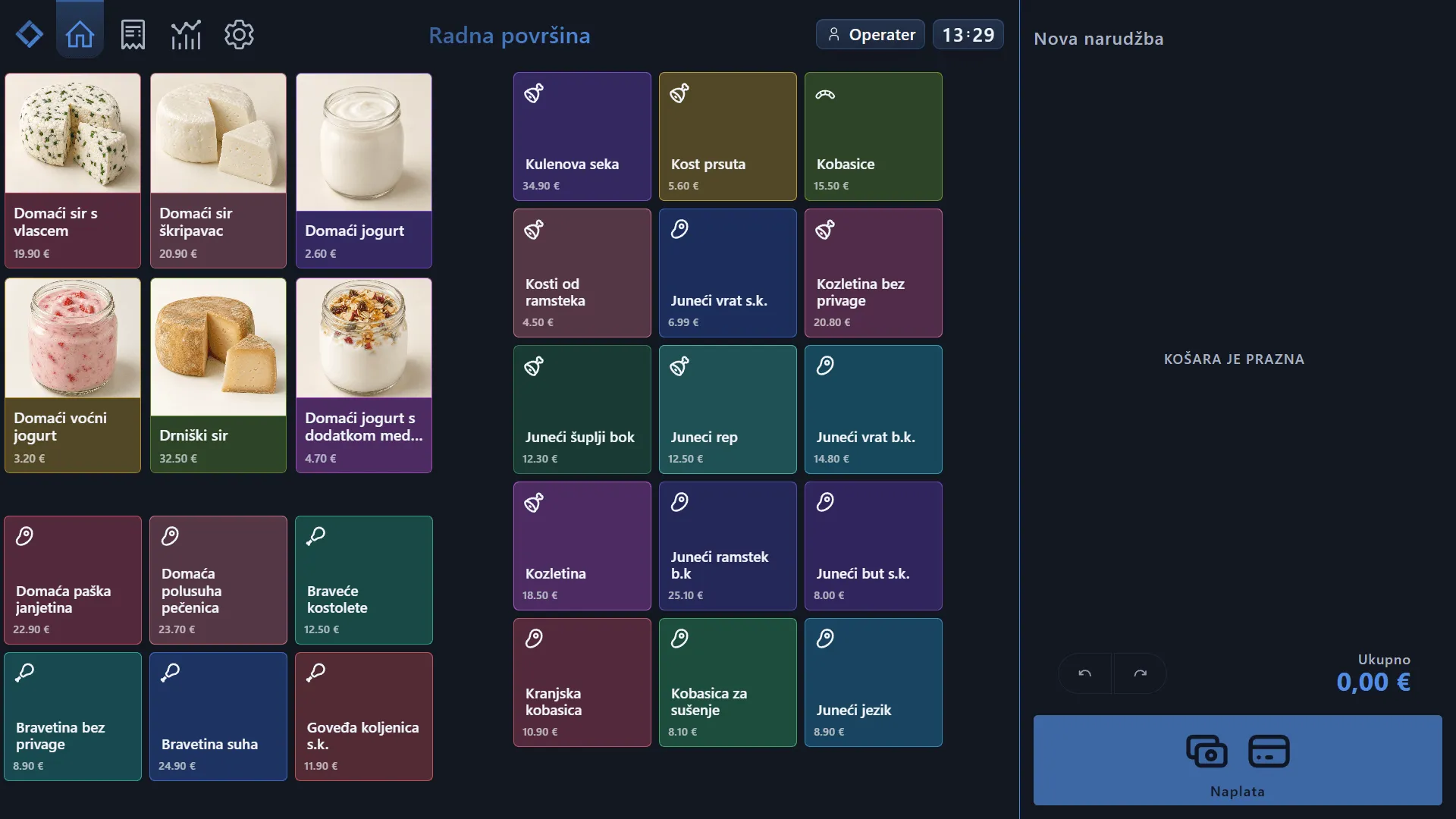Viewport: 1456px width, 819px height.
Task: Choose Goveđa koljenica s.k. tile
Action: click(x=364, y=717)
